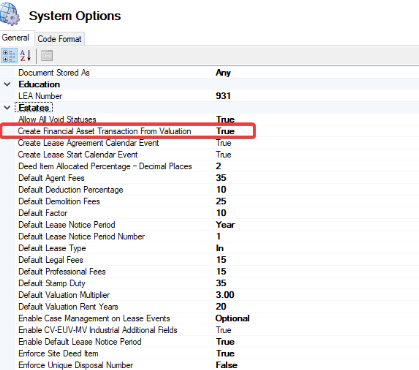Click the value 2 for Decimal Places

click(x=218, y=166)
